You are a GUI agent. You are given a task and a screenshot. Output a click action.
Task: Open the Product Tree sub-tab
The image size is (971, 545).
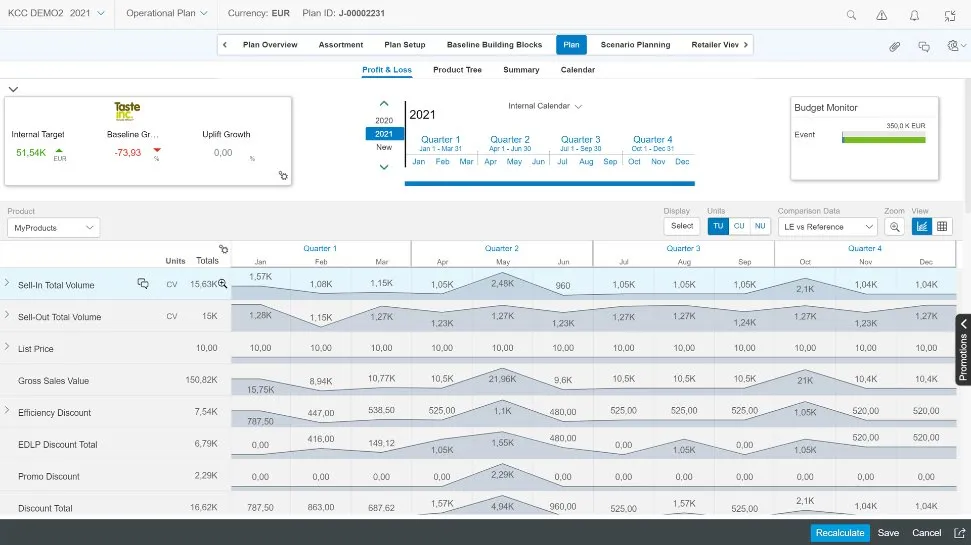point(457,70)
